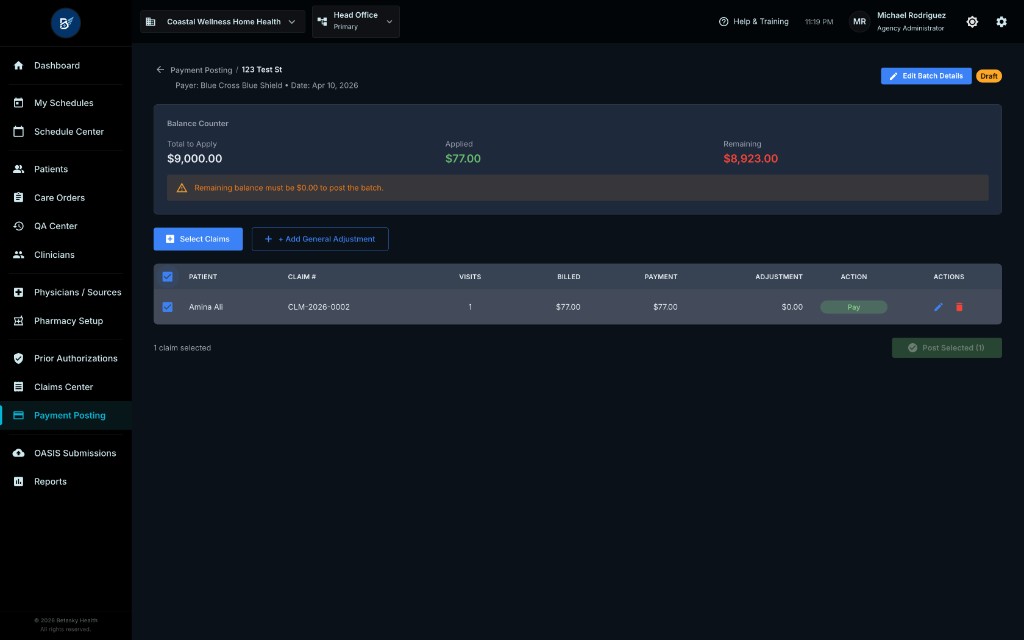
Task: Click the Draft status badge
Action: point(989,76)
